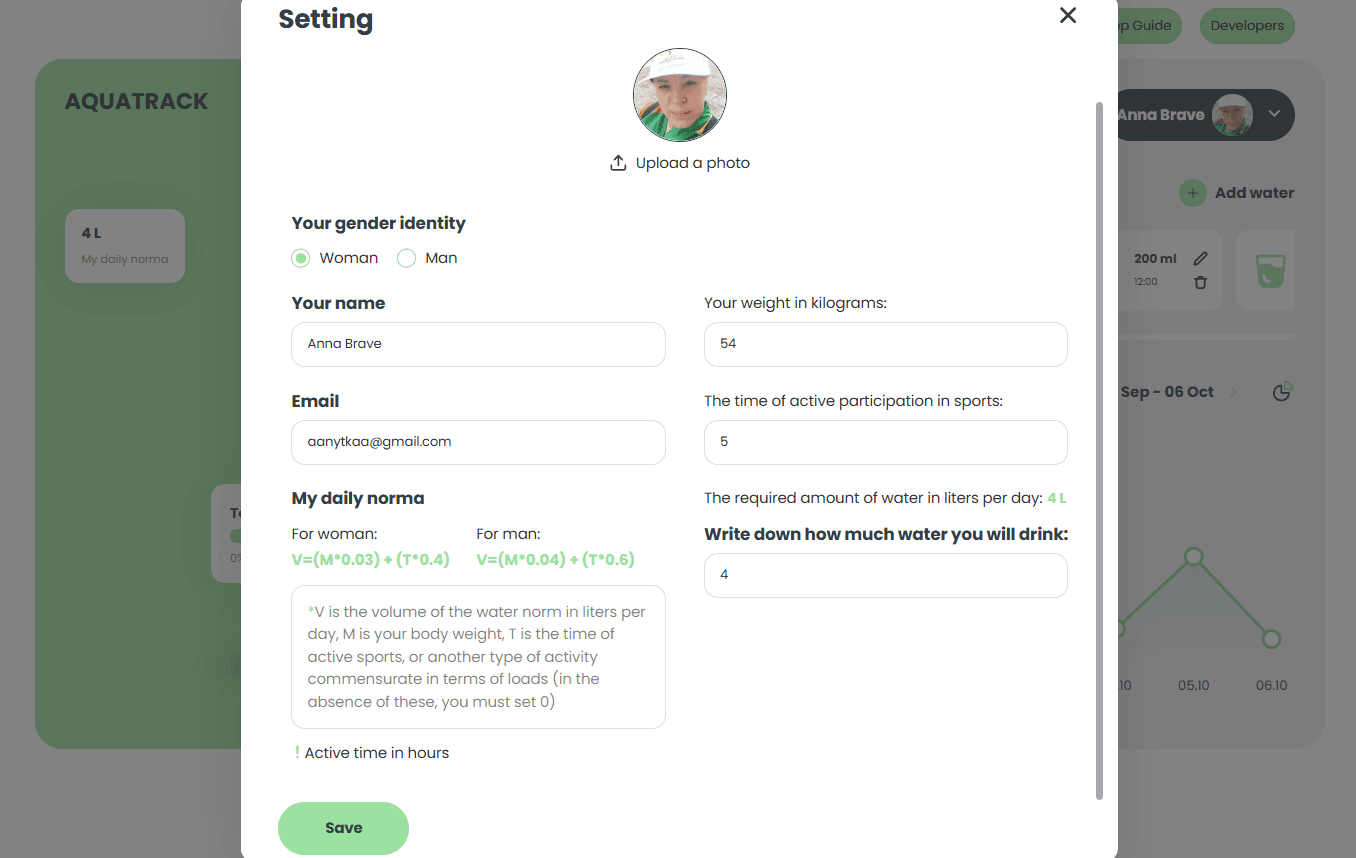Viewport: 1356px width, 858px height.
Task: Select the Woman radio button
Action: (x=300, y=258)
